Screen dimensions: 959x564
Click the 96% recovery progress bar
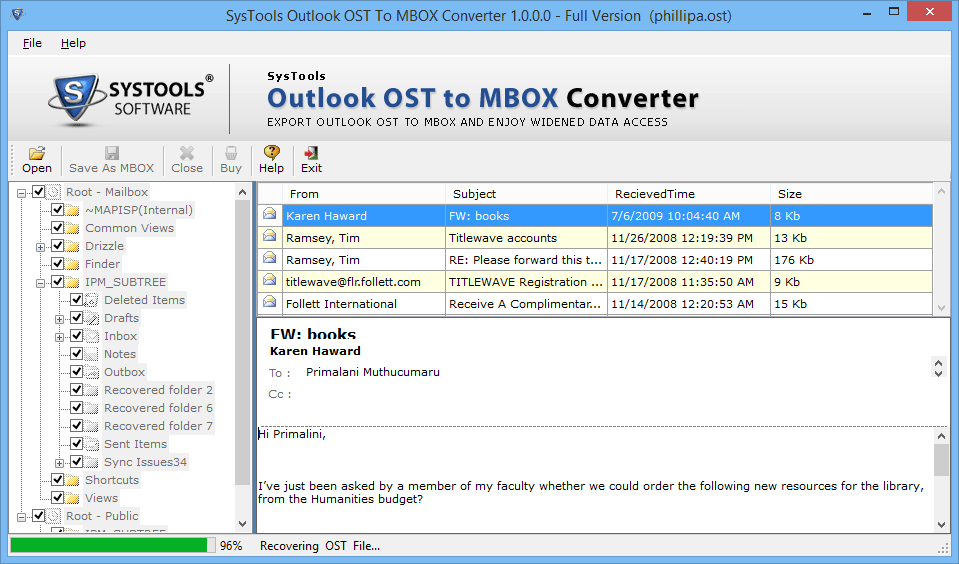[113, 546]
